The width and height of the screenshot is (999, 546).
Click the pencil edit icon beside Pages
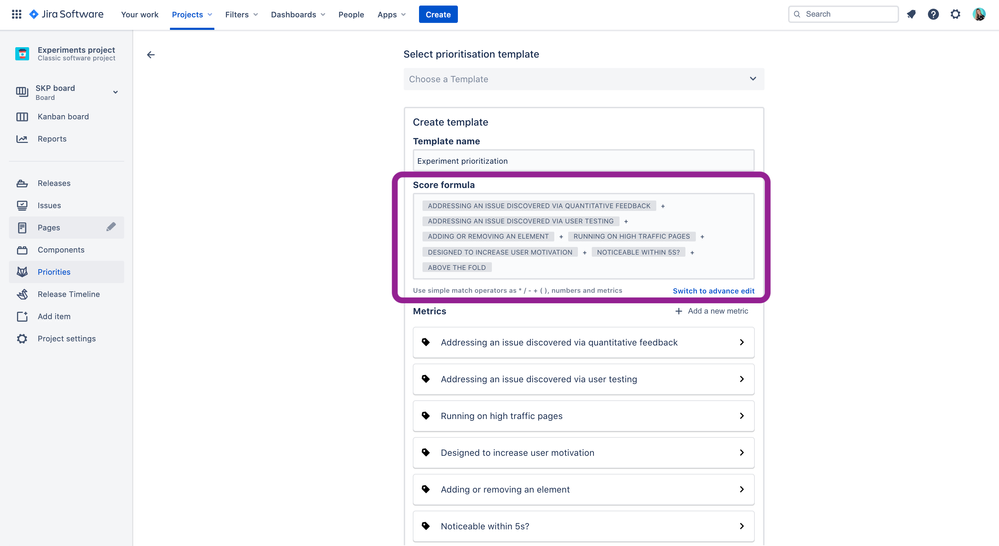pyautogui.click(x=111, y=227)
